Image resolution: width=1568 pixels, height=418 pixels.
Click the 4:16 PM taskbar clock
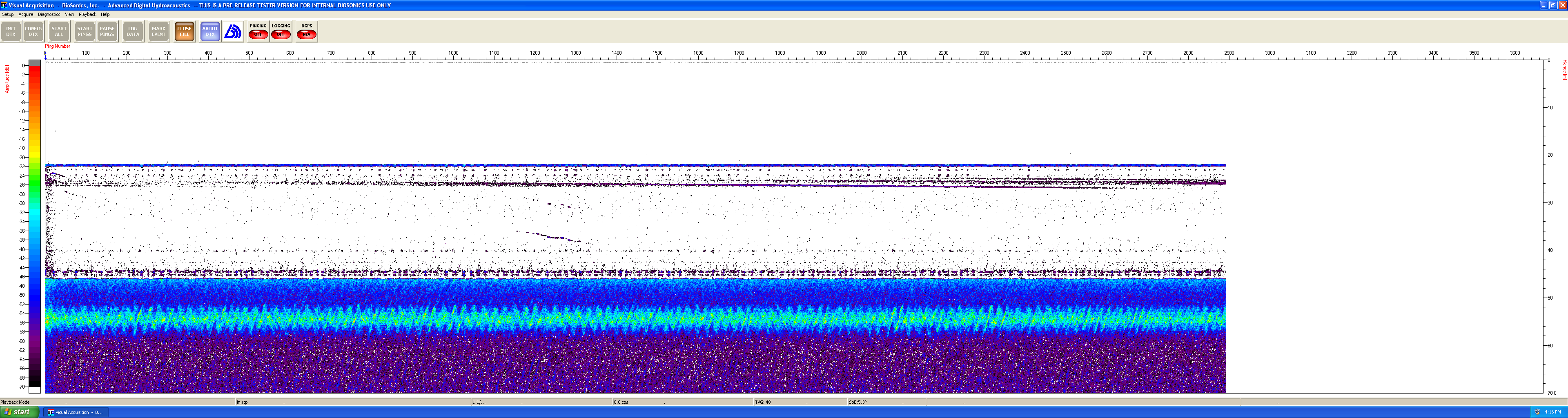pos(1553,413)
